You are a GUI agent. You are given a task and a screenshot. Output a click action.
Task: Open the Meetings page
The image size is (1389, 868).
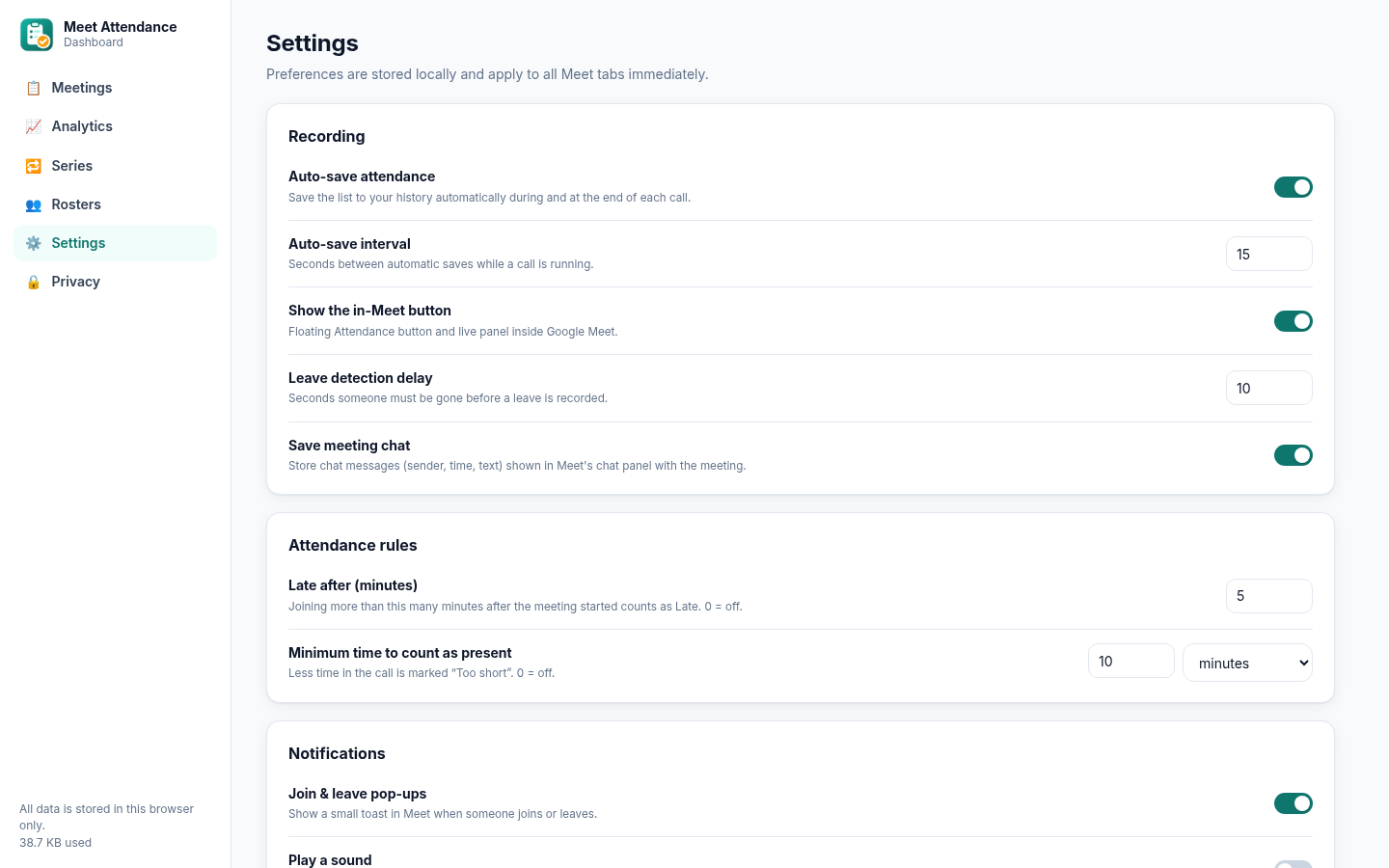[116, 88]
